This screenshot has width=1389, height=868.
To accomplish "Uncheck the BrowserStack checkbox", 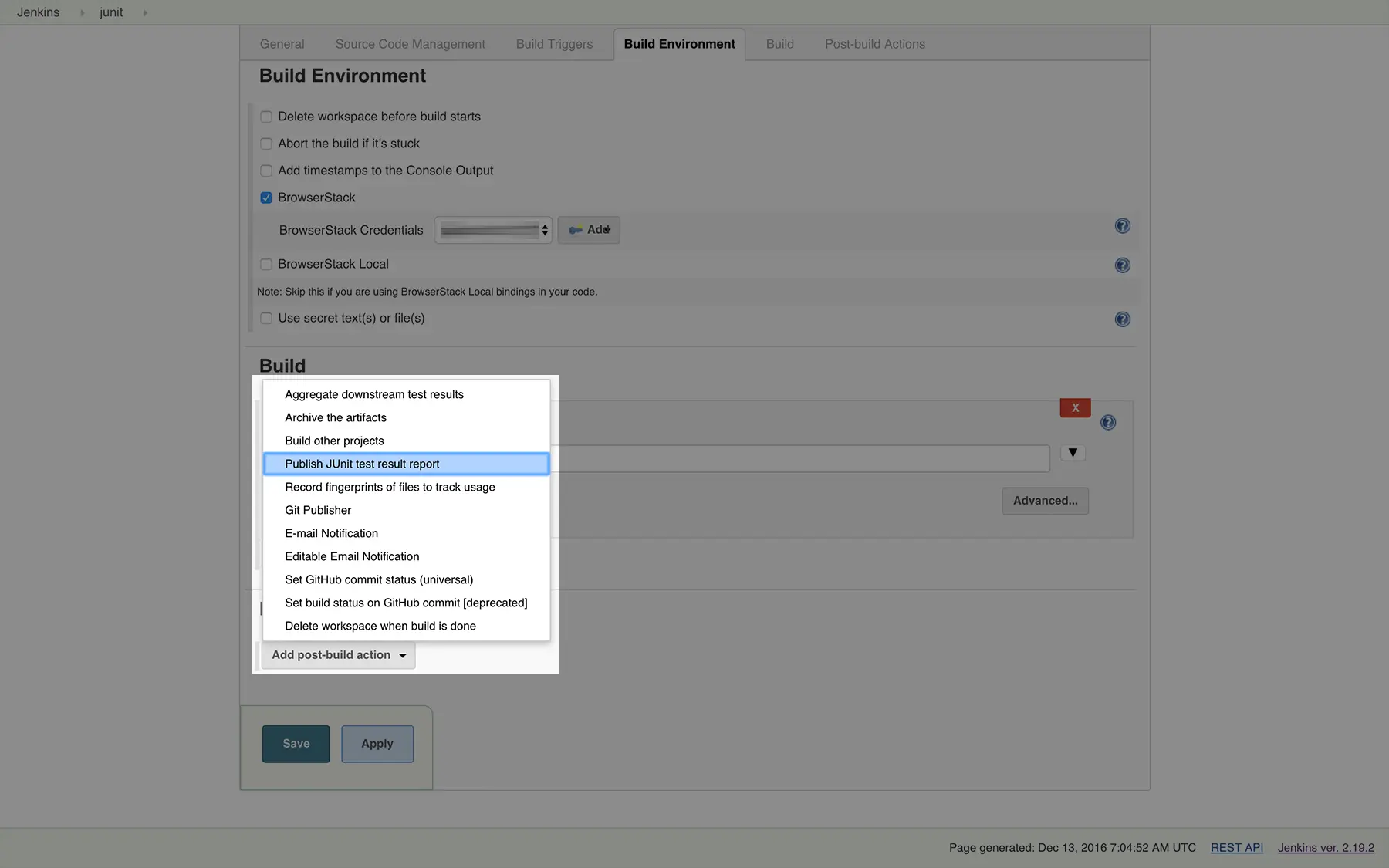I will (x=266, y=198).
